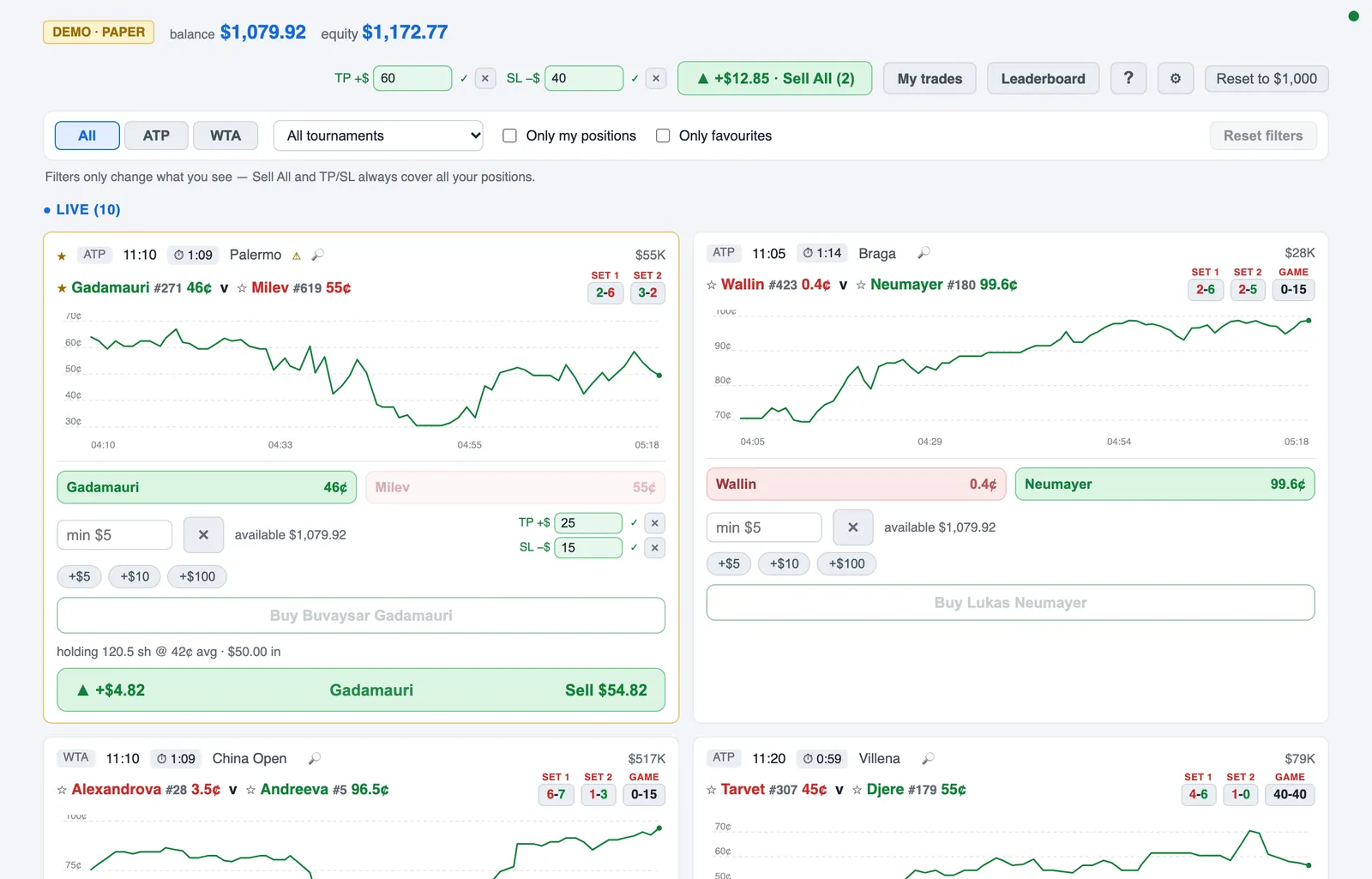Select Wallin 0.4¢ outcome button
Screen dimensions: 1372x879
(x=856, y=484)
